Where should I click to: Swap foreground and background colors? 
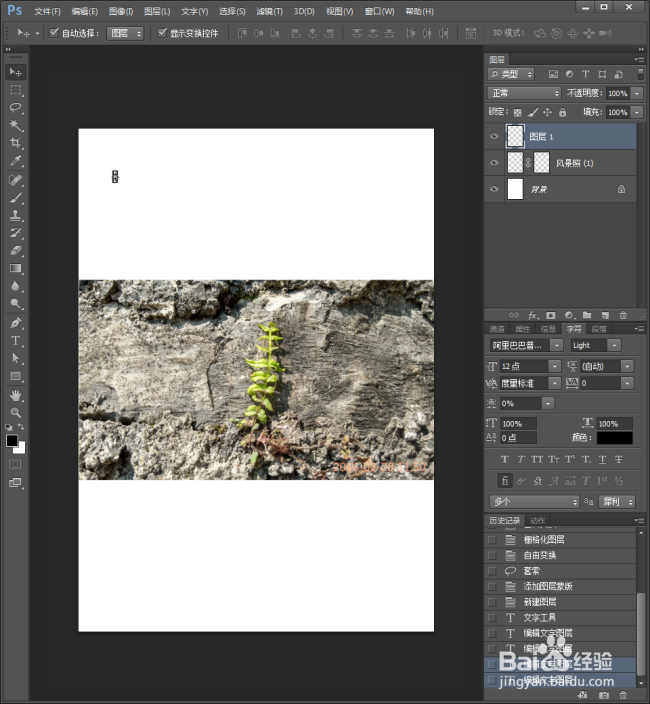(21, 427)
